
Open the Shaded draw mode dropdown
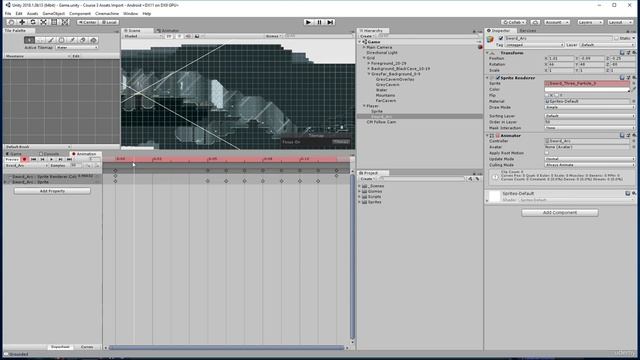[x=143, y=36]
